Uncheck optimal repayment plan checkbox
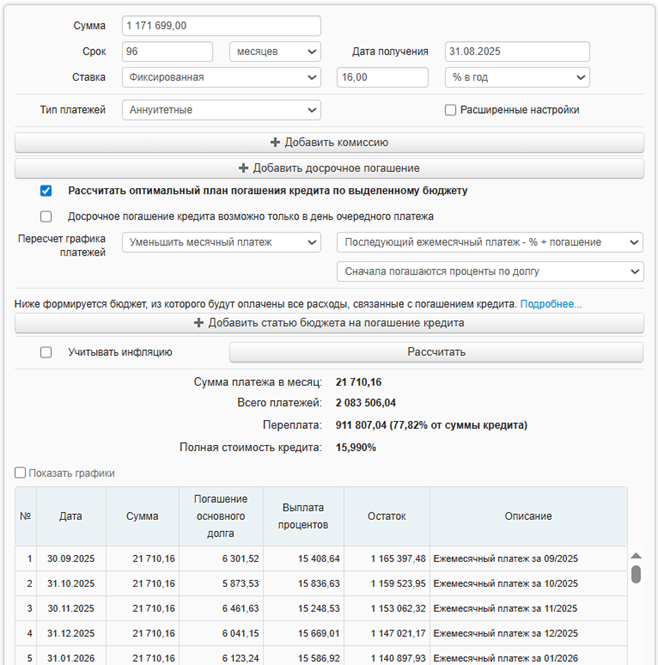 46,191
